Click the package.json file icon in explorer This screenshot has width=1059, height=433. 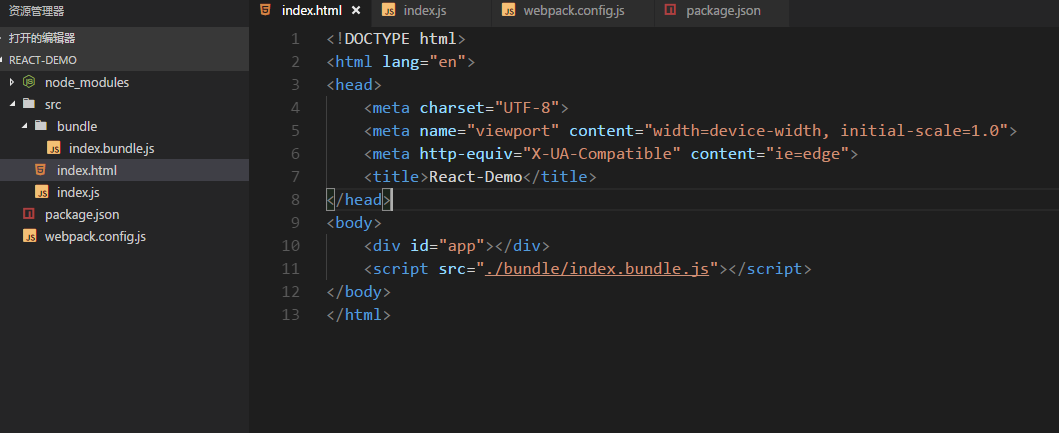tap(28, 214)
